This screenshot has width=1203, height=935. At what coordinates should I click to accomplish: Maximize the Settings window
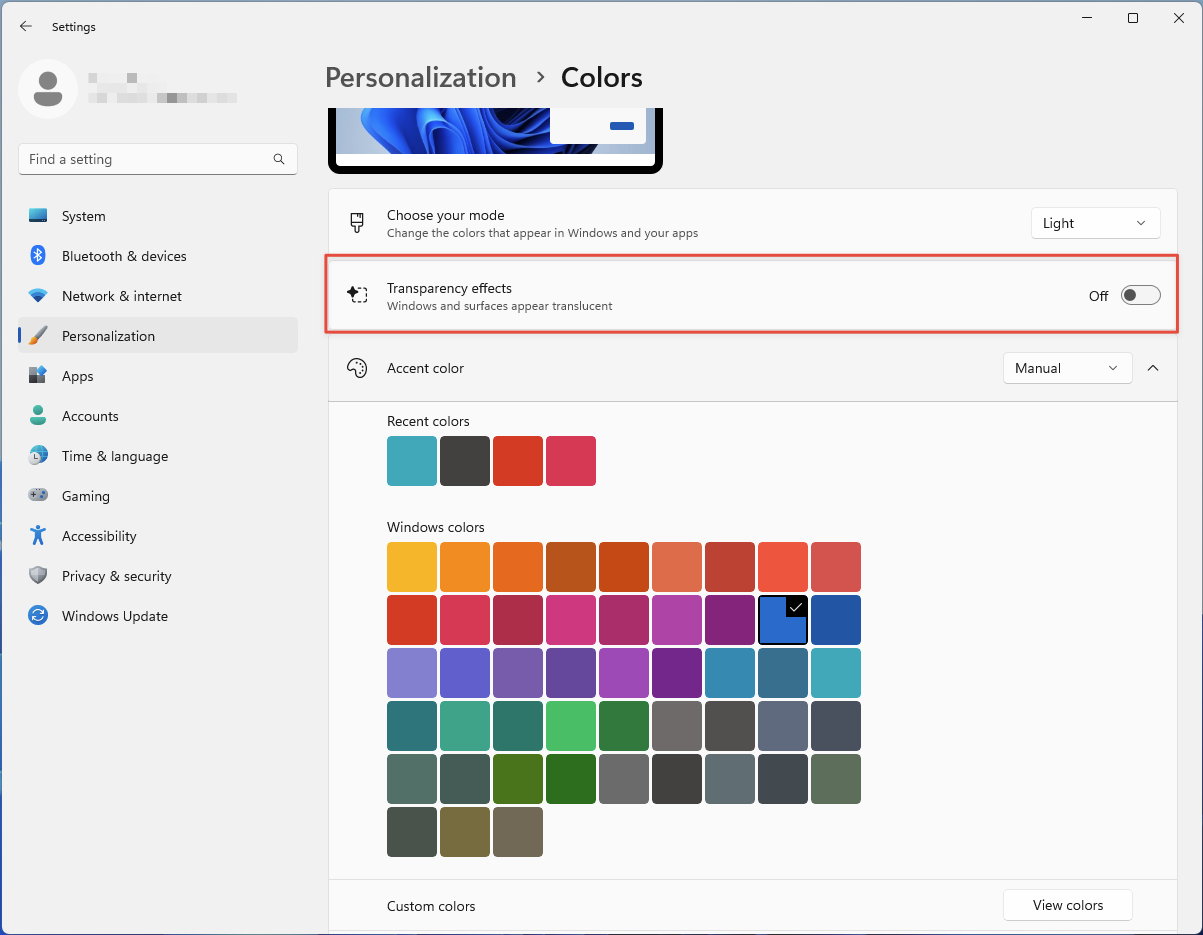pyautogui.click(x=1132, y=18)
